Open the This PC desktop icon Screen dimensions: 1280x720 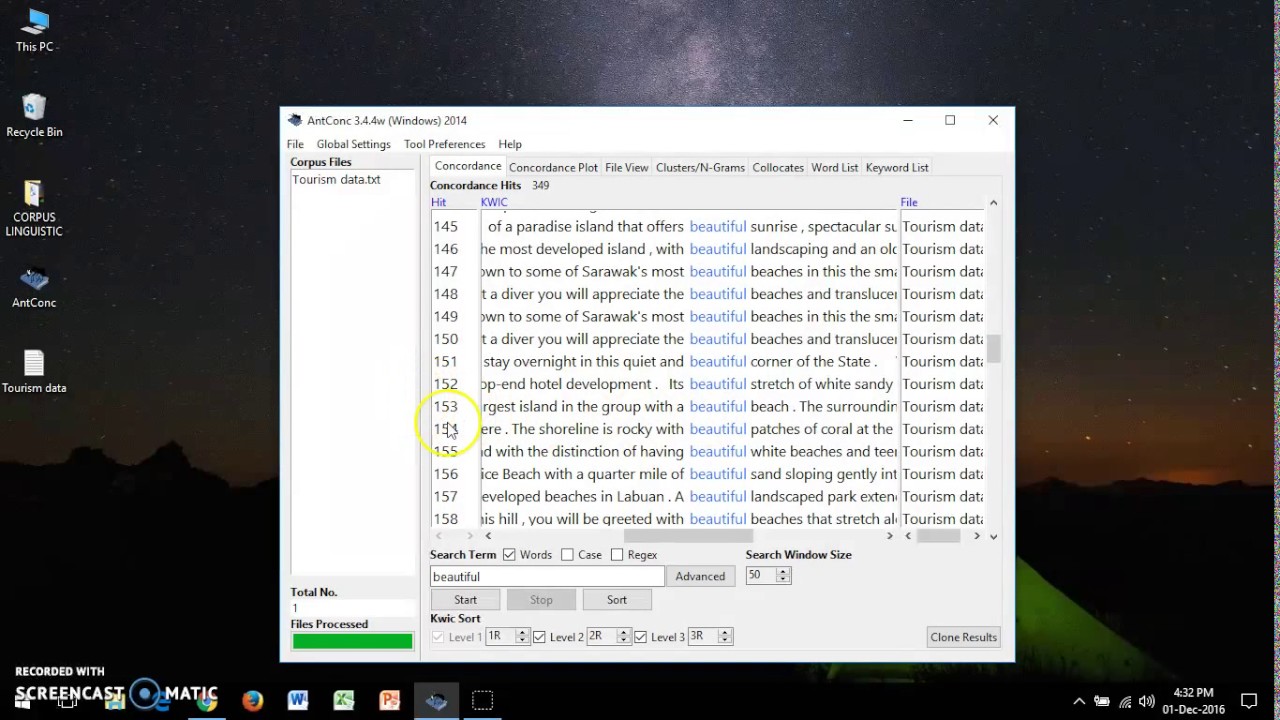tap(34, 31)
